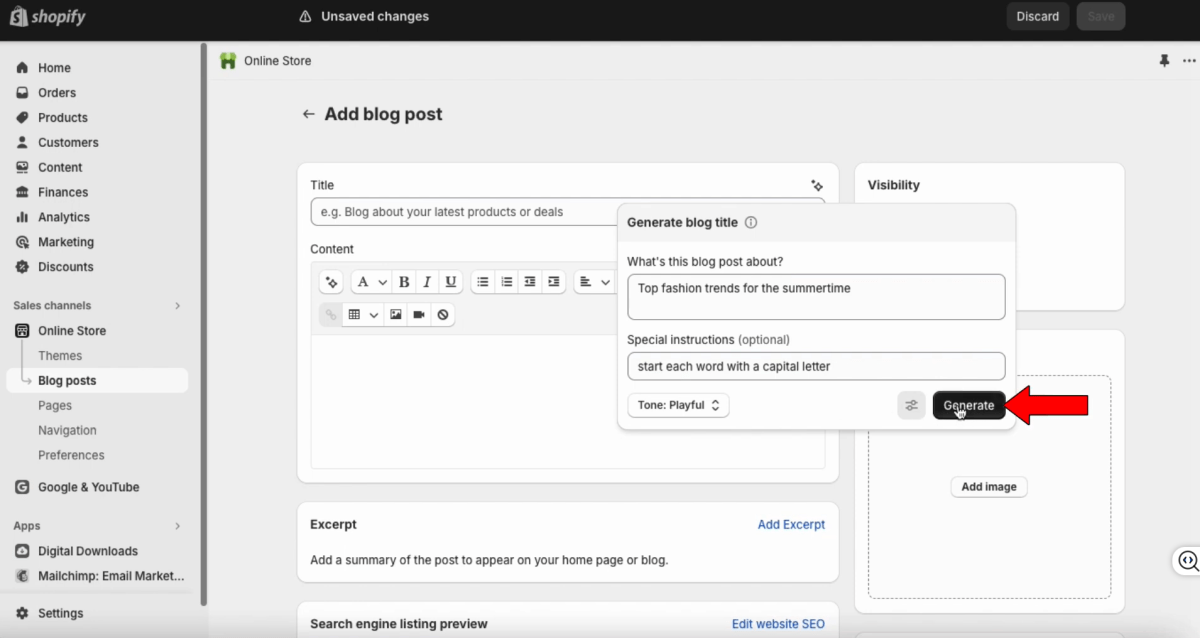The height and width of the screenshot is (638, 1200).
Task: Click the Add Excerpt link
Action: (791, 524)
